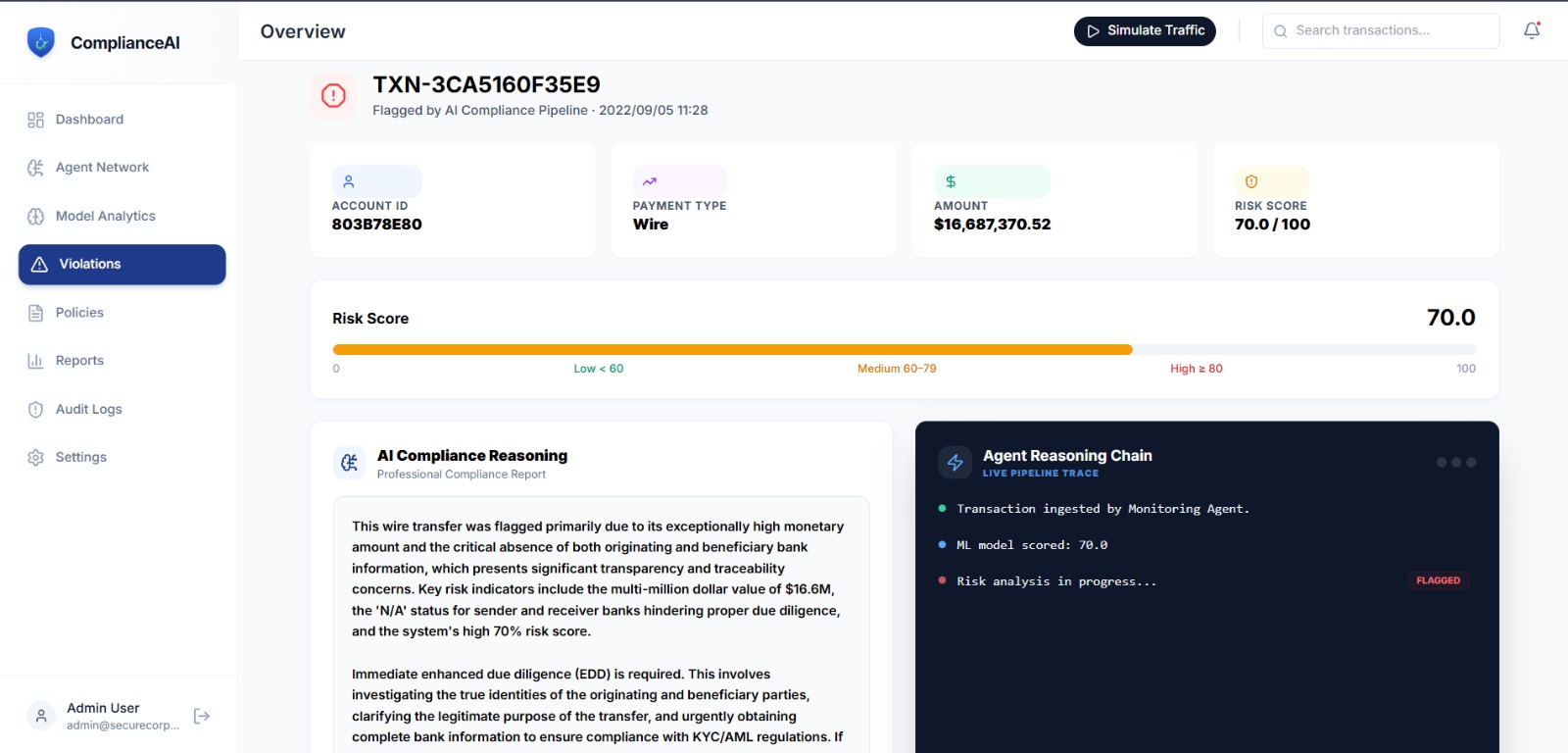Click 'Transaction ingested by Monitoring Agent.' line
1568x753 pixels.
(x=1102, y=509)
